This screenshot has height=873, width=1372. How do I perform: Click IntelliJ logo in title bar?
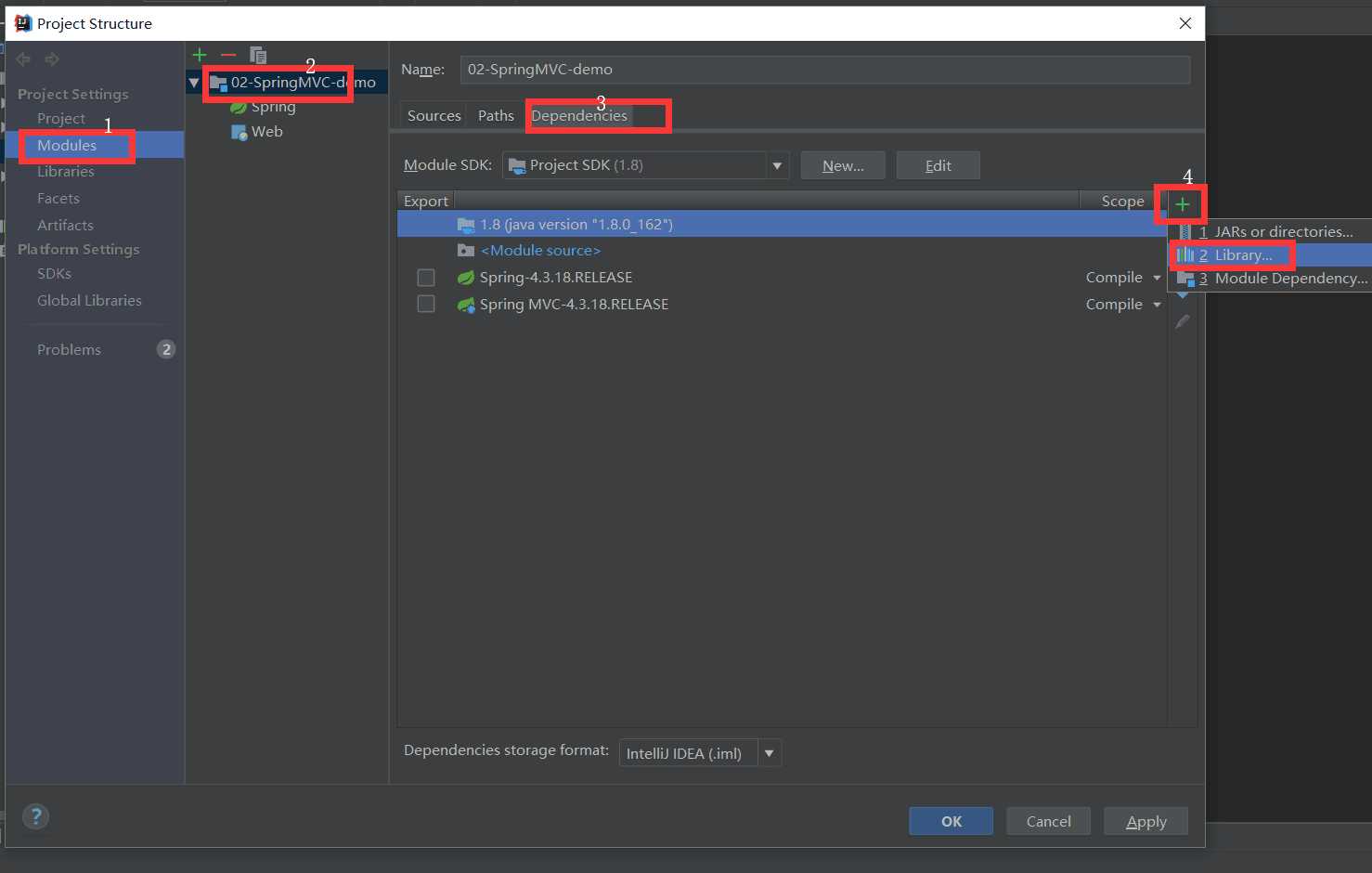pyautogui.click(x=23, y=23)
